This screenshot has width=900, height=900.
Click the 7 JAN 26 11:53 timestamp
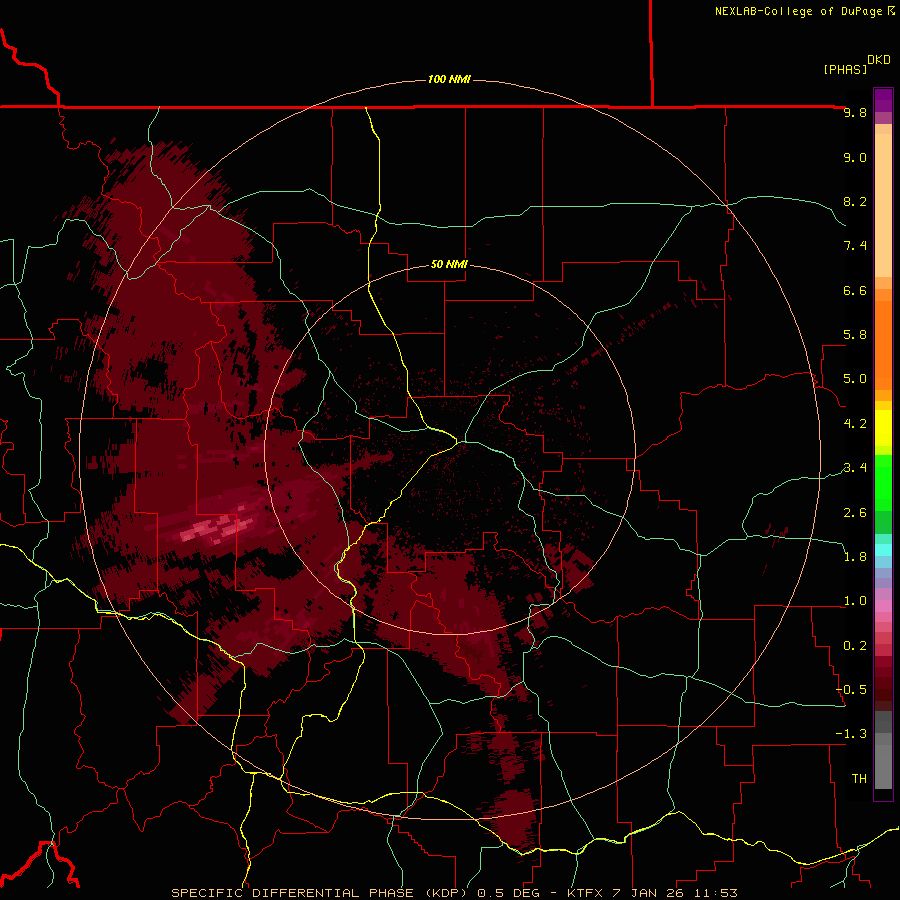(x=674, y=893)
